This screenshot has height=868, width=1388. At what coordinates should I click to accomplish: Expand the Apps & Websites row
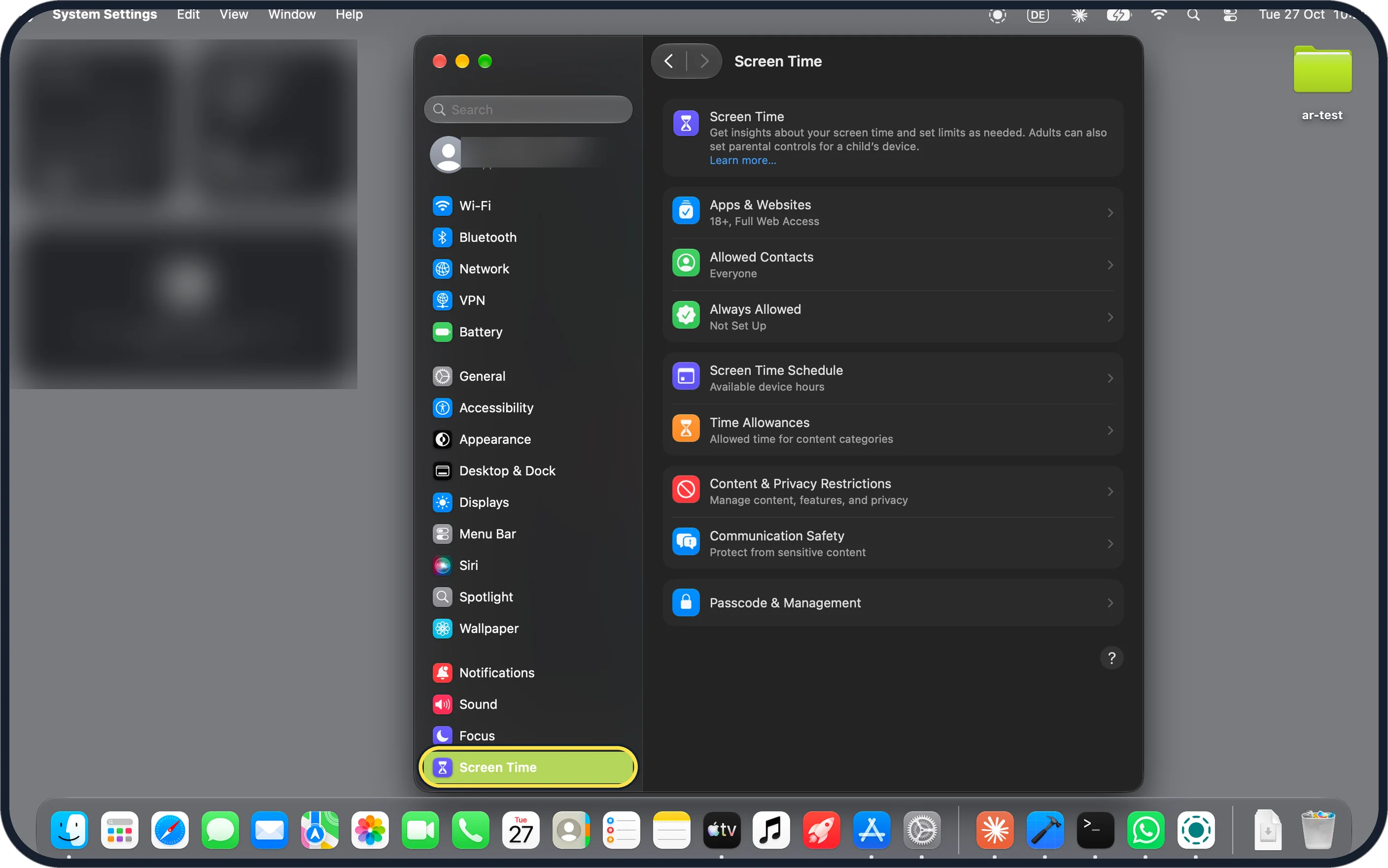point(893,212)
